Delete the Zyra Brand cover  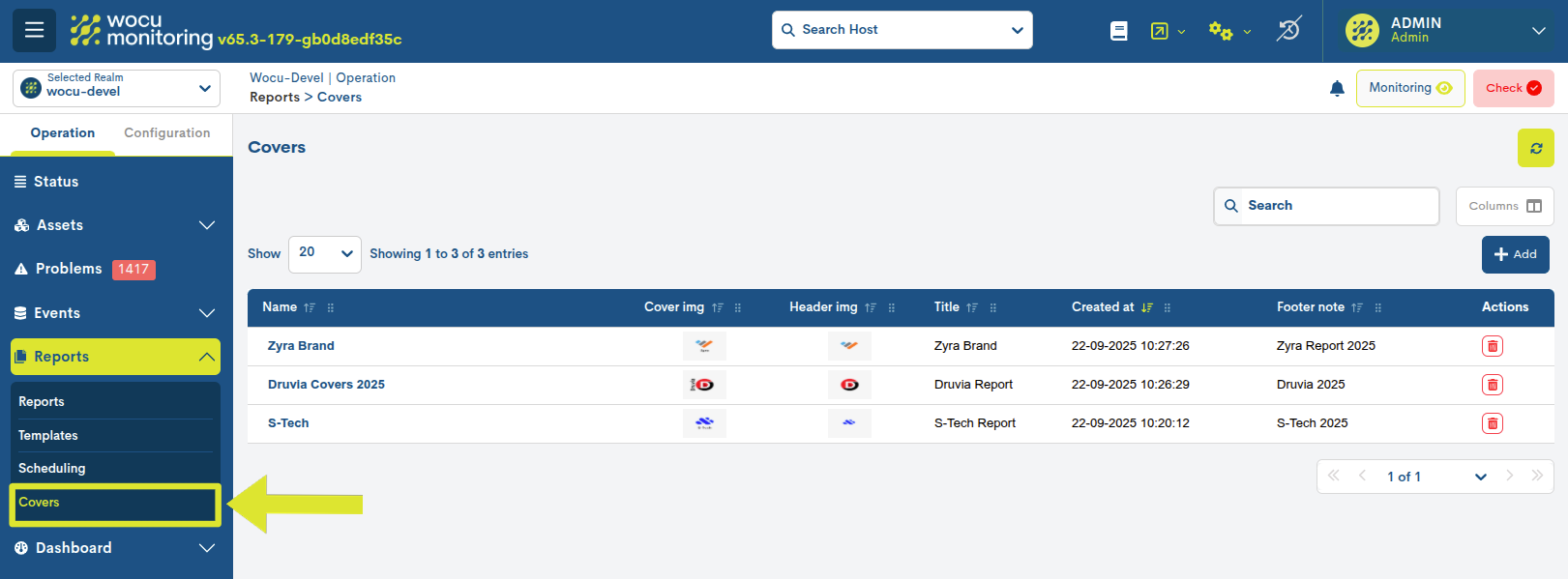(x=1492, y=346)
